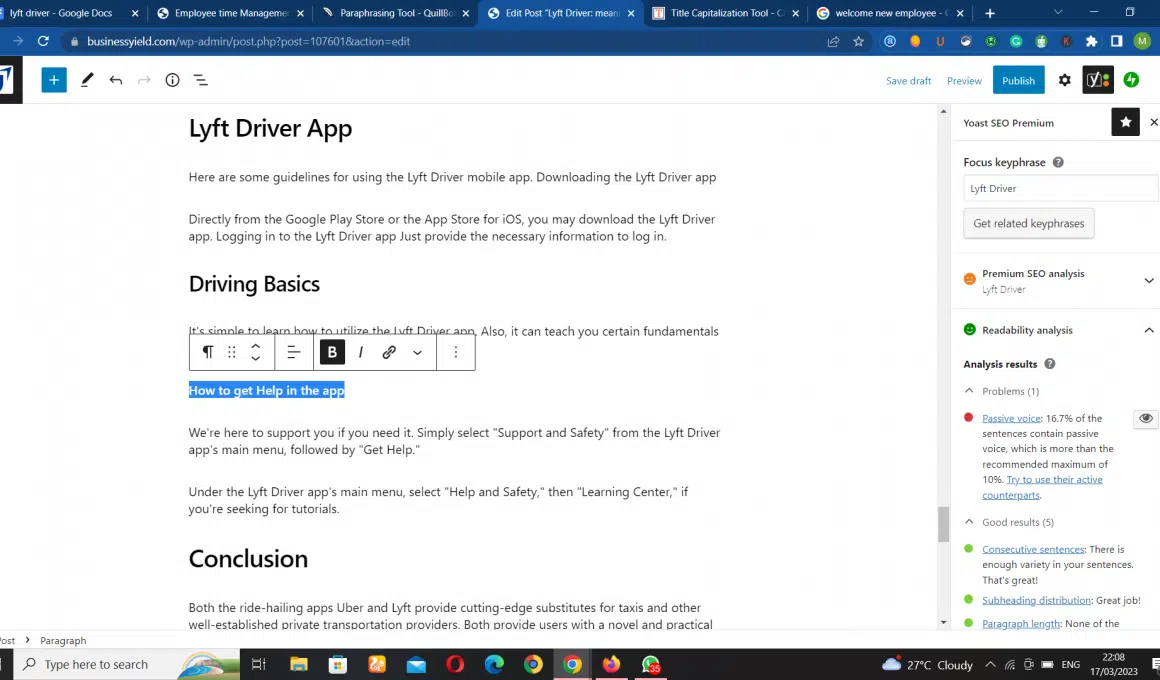Screen dimensions: 1160x680
Task: Click the Focus keyphrase input field
Action: 1058,188
